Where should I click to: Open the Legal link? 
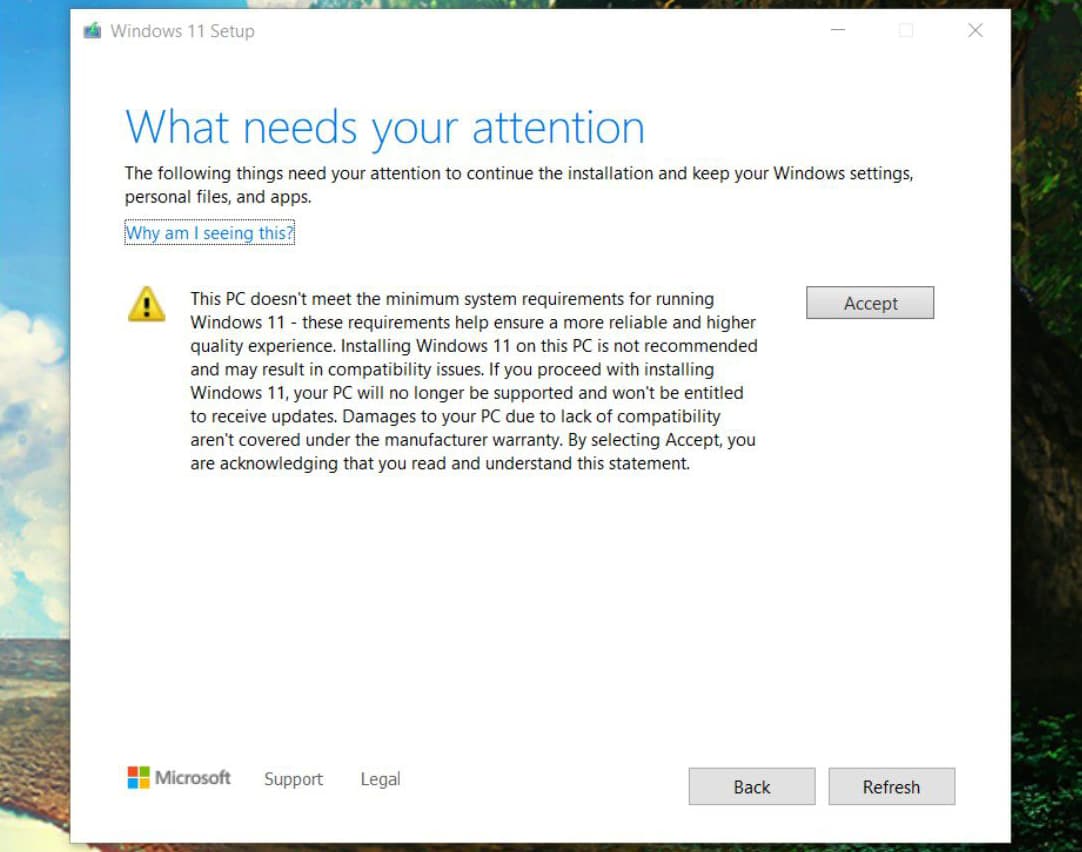380,779
